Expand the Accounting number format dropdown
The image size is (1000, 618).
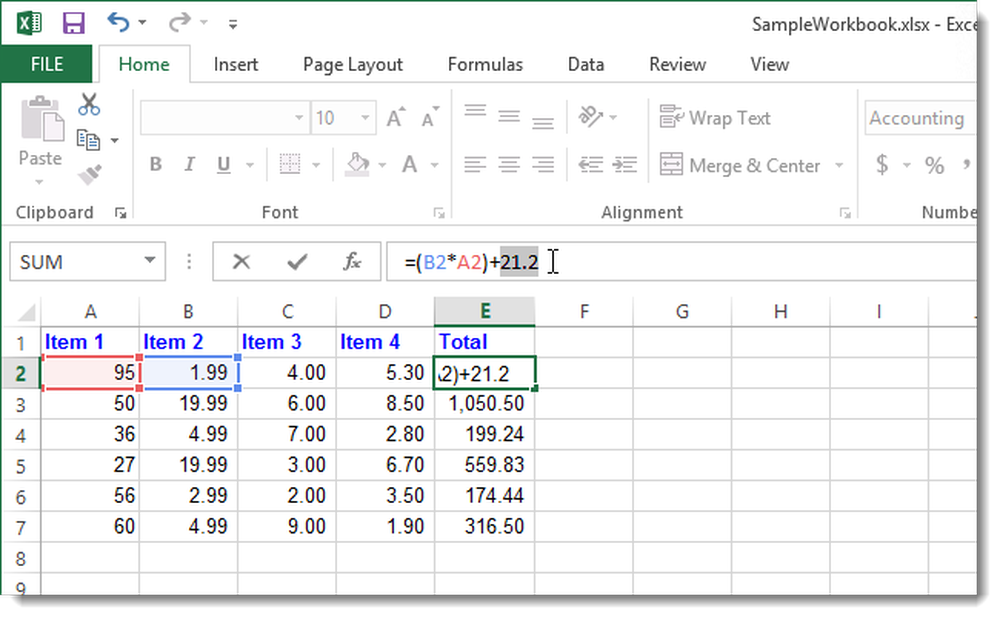[920, 118]
